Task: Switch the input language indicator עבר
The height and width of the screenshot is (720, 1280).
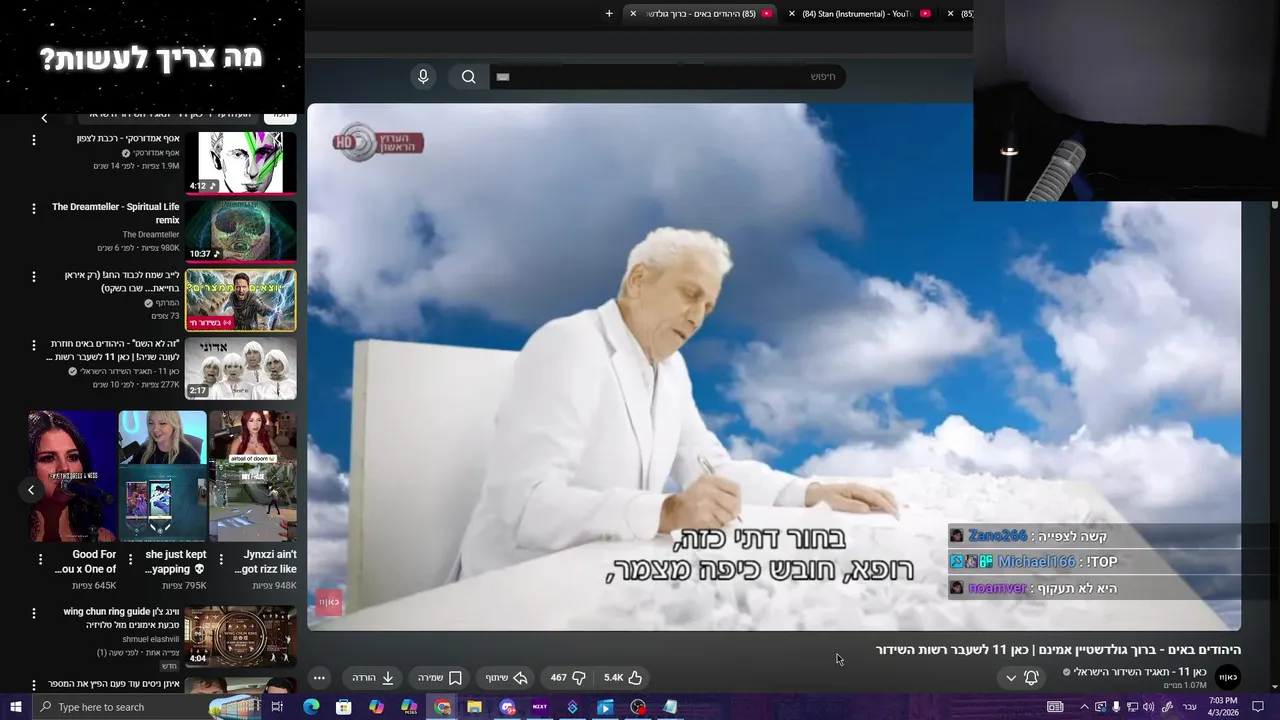Action: point(1189,707)
